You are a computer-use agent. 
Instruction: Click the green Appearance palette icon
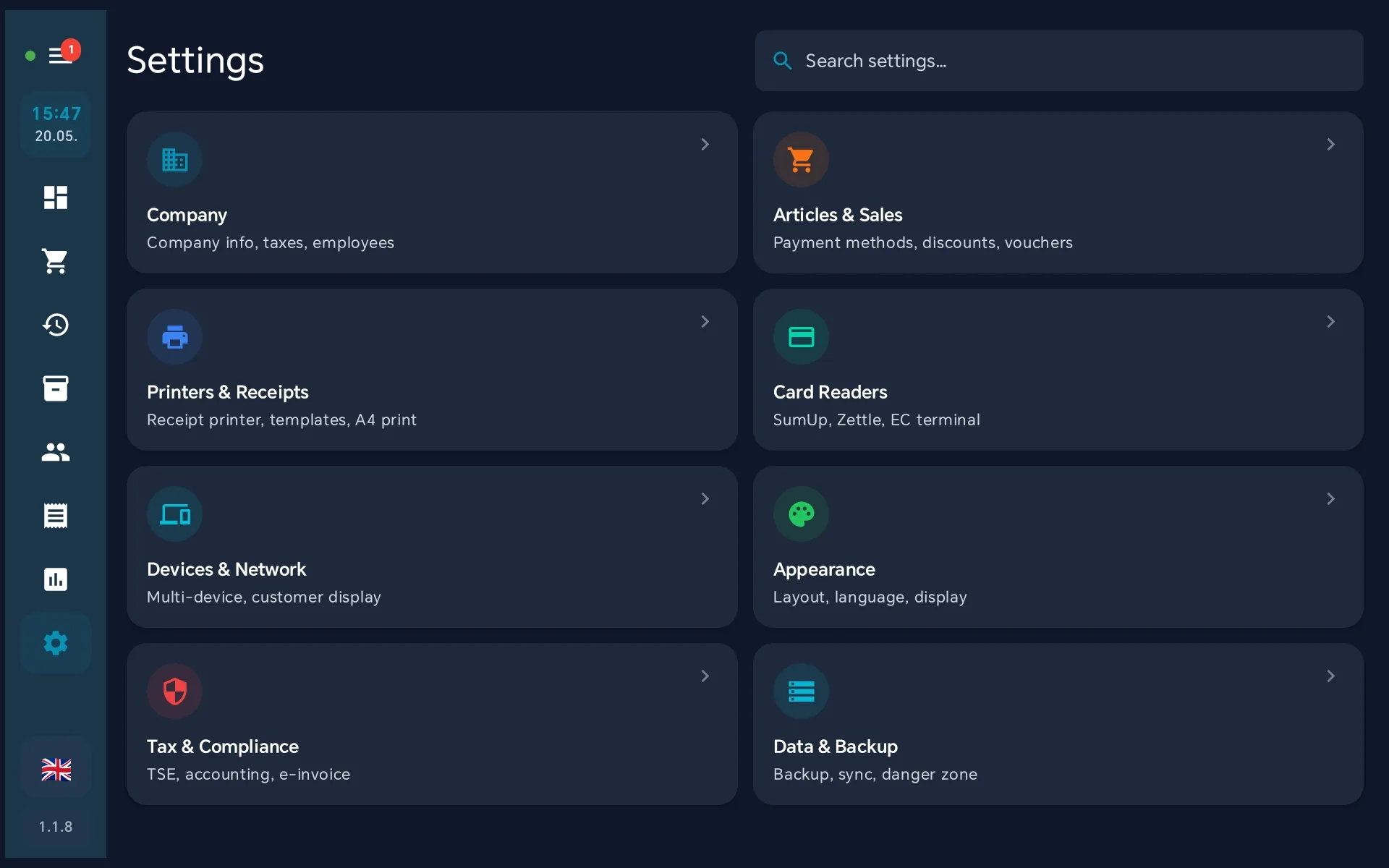tap(801, 514)
